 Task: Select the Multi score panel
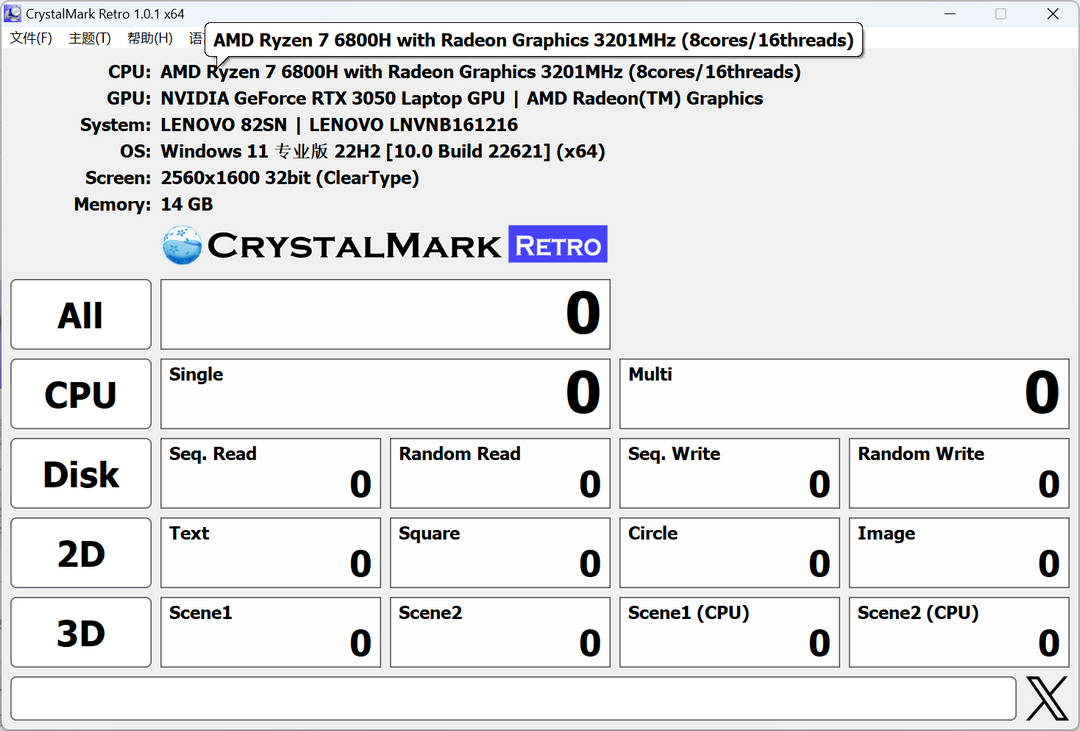coord(844,393)
